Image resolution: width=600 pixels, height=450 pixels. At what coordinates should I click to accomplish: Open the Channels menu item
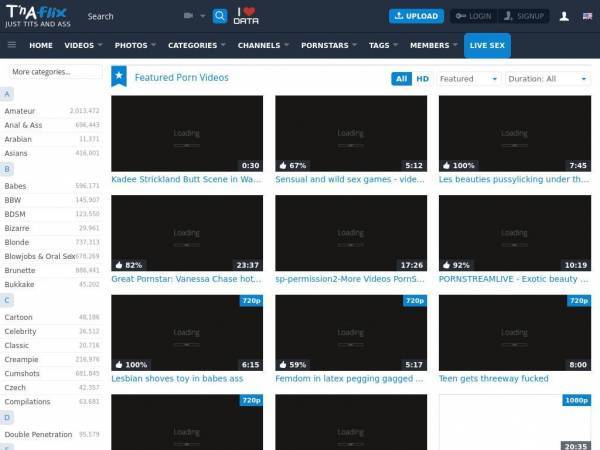(259, 45)
